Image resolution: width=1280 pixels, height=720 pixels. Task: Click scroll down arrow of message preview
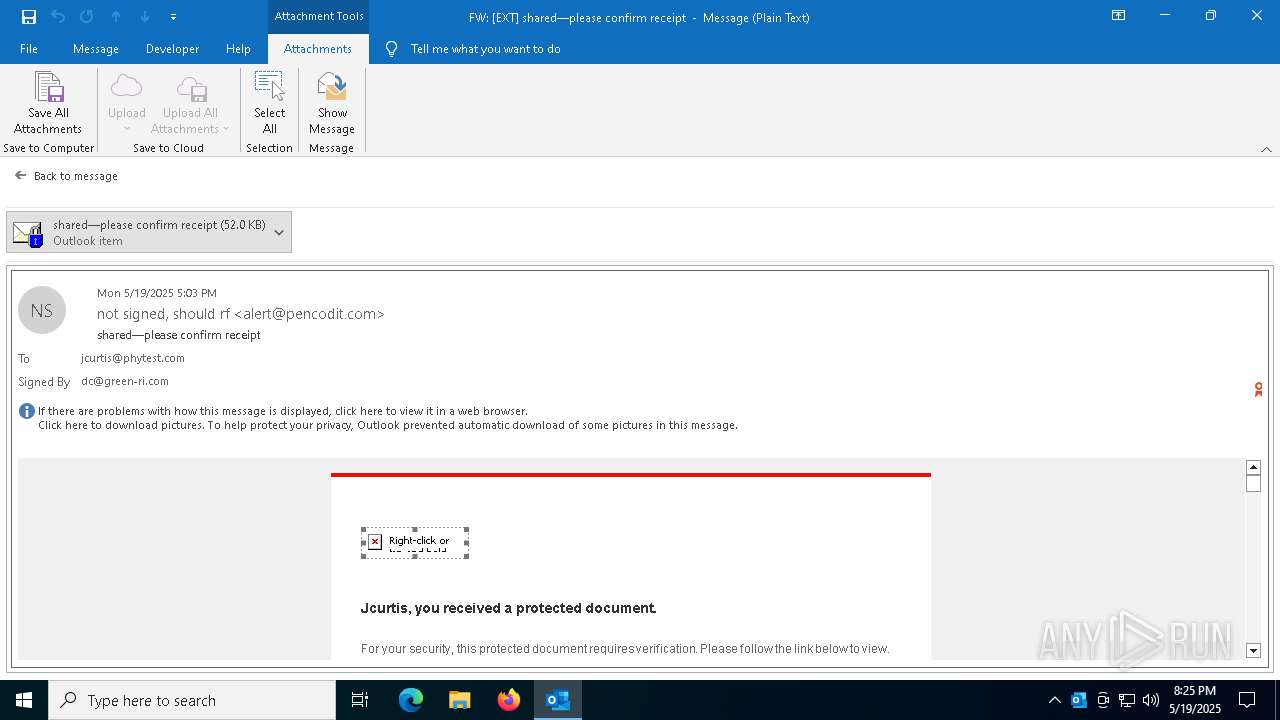point(1254,651)
